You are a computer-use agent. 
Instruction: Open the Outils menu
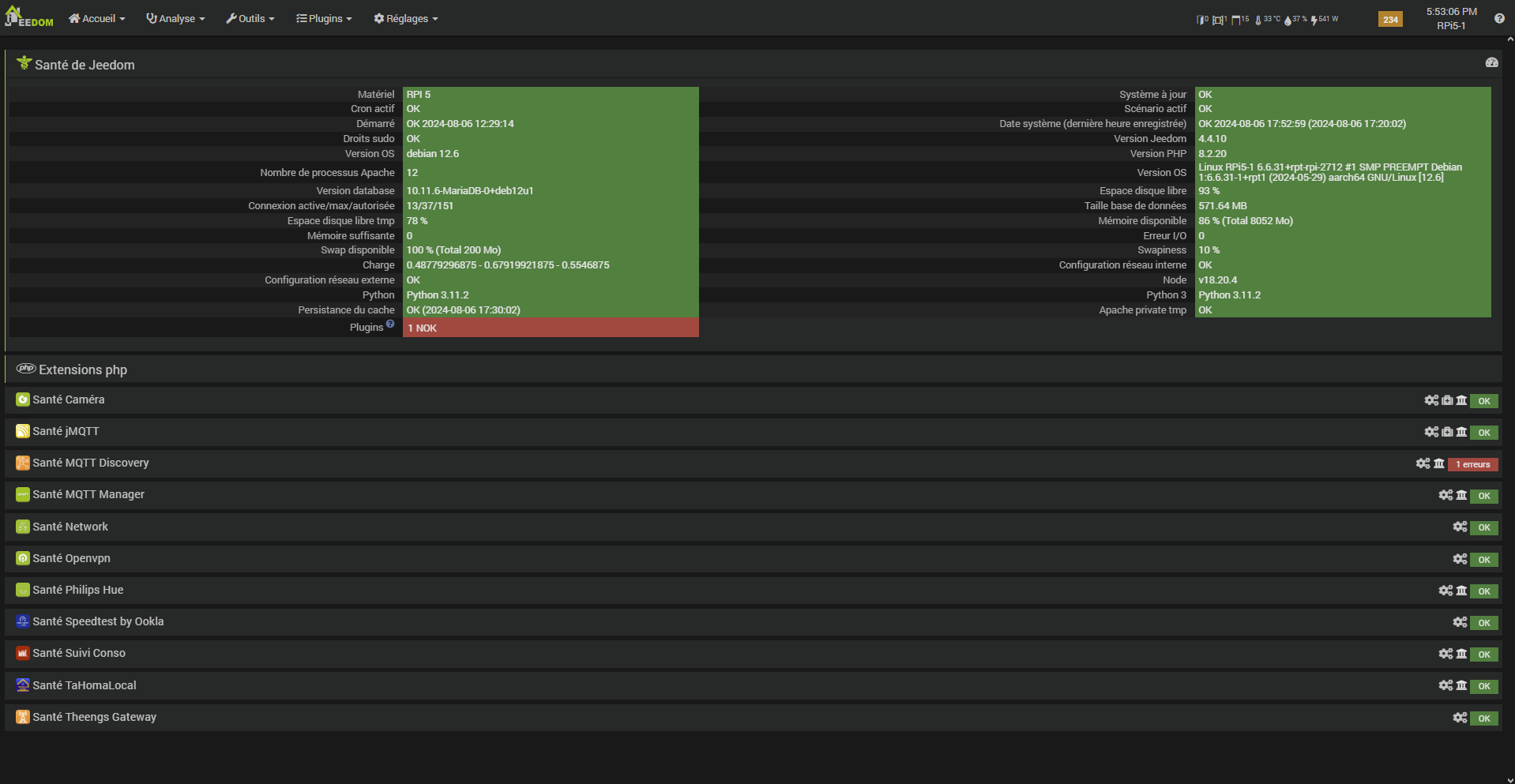pyautogui.click(x=250, y=18)
